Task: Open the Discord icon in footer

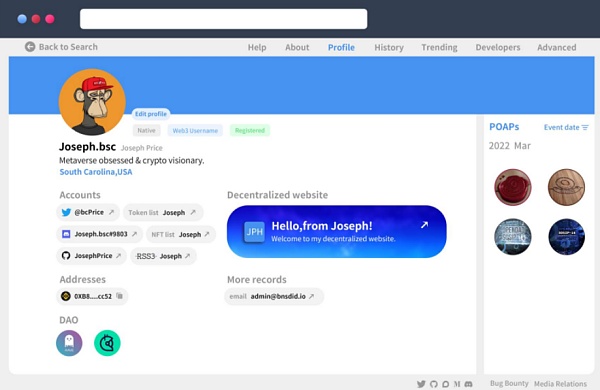Action: pos(468,384)
